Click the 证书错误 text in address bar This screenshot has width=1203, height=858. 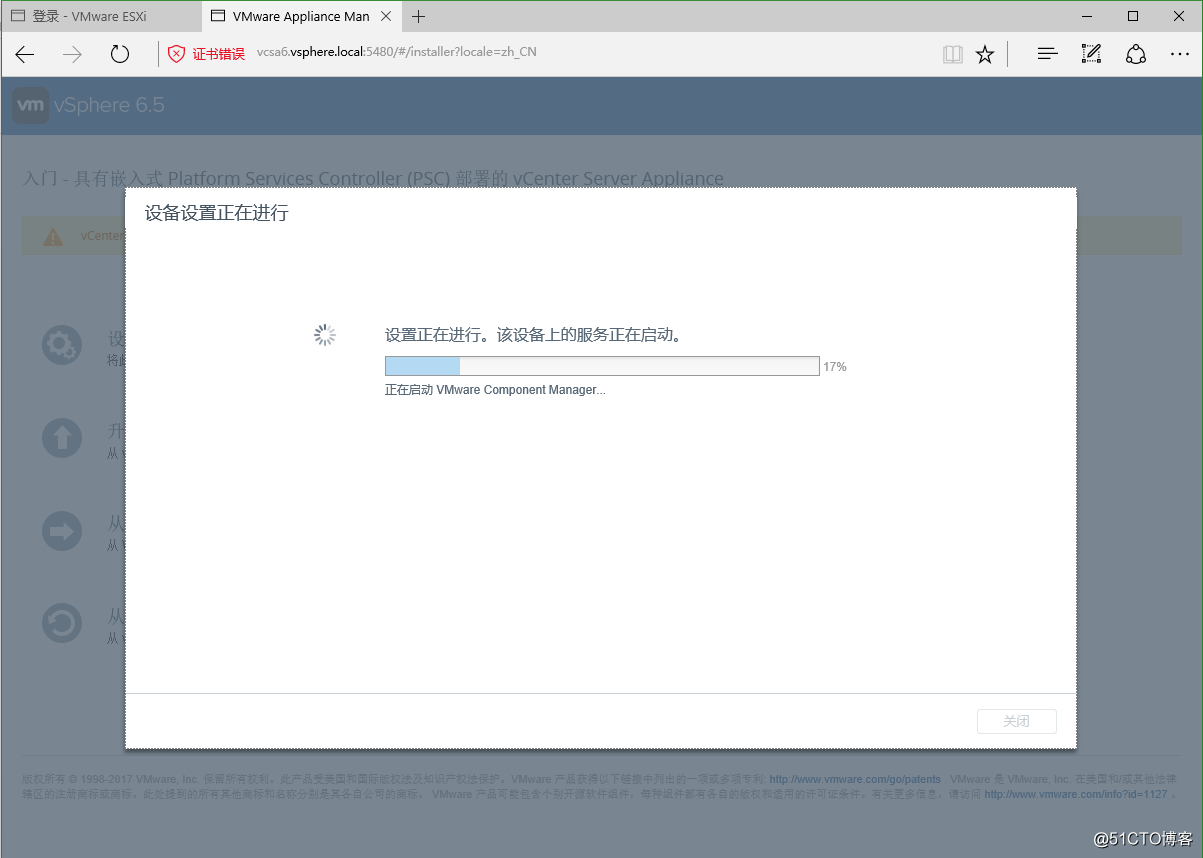[219, 54]
